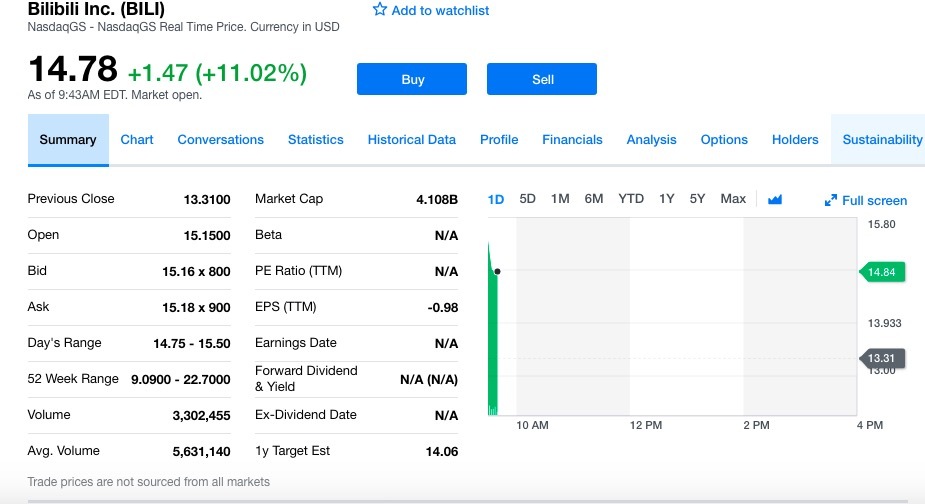This screenshot has height=504, width=925.
Task: View the Holders tab
Action: 795,140
